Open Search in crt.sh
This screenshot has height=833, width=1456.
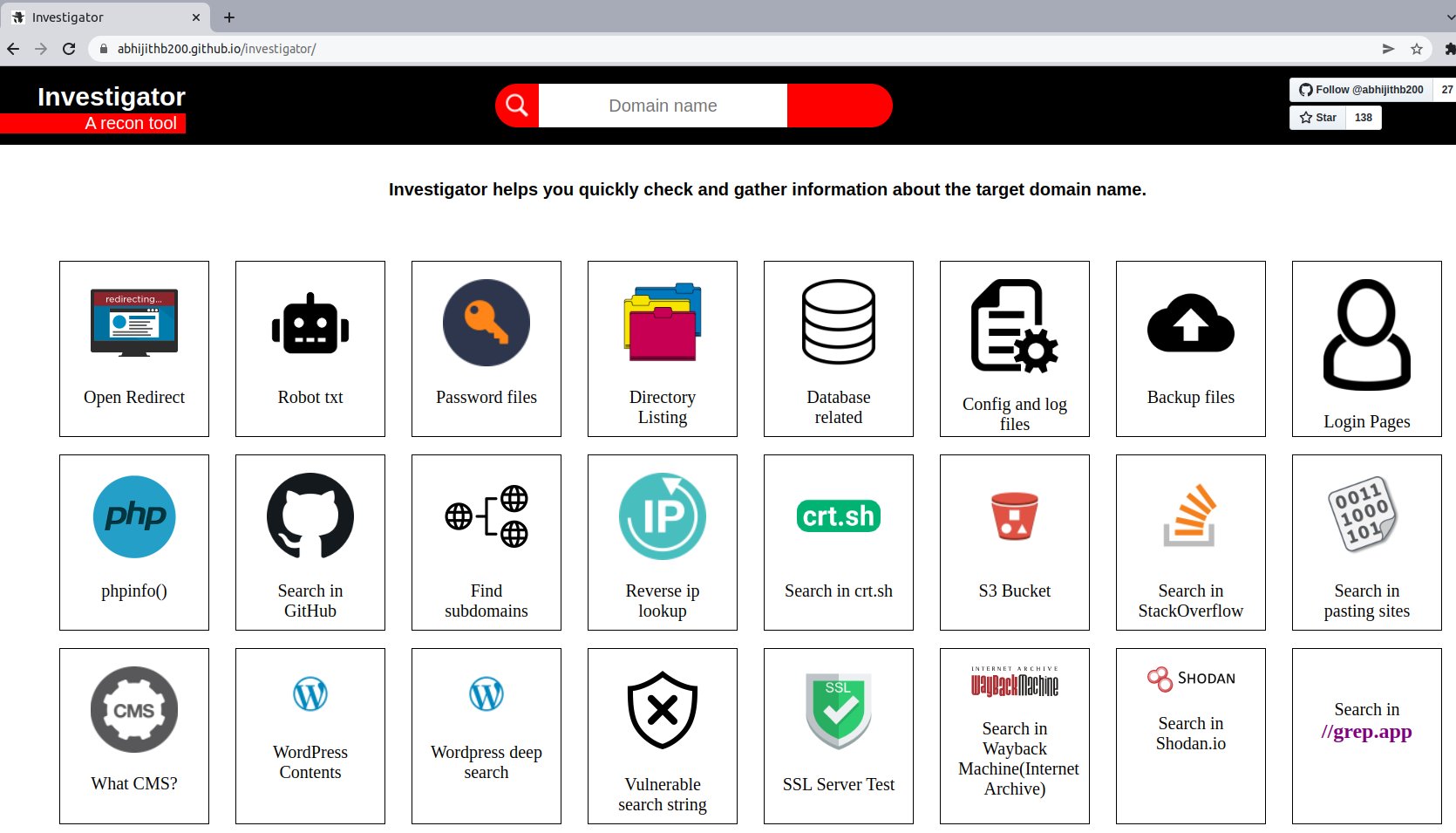click(838, 541)
